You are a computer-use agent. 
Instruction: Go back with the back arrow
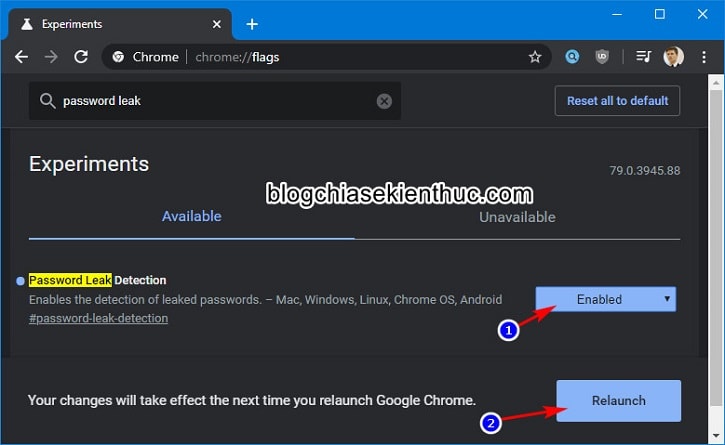[21, 57]
